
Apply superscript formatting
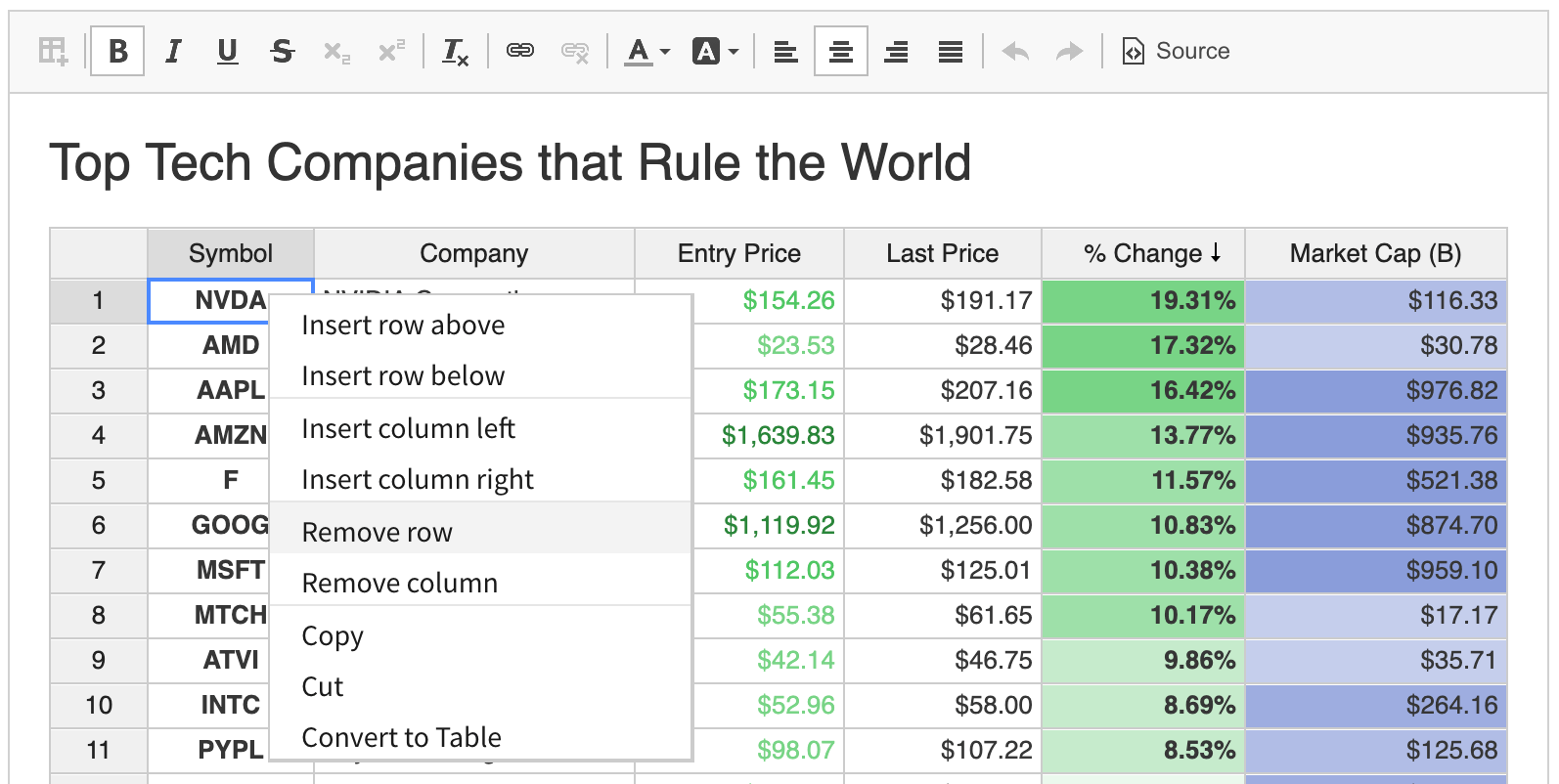point(391,51)
